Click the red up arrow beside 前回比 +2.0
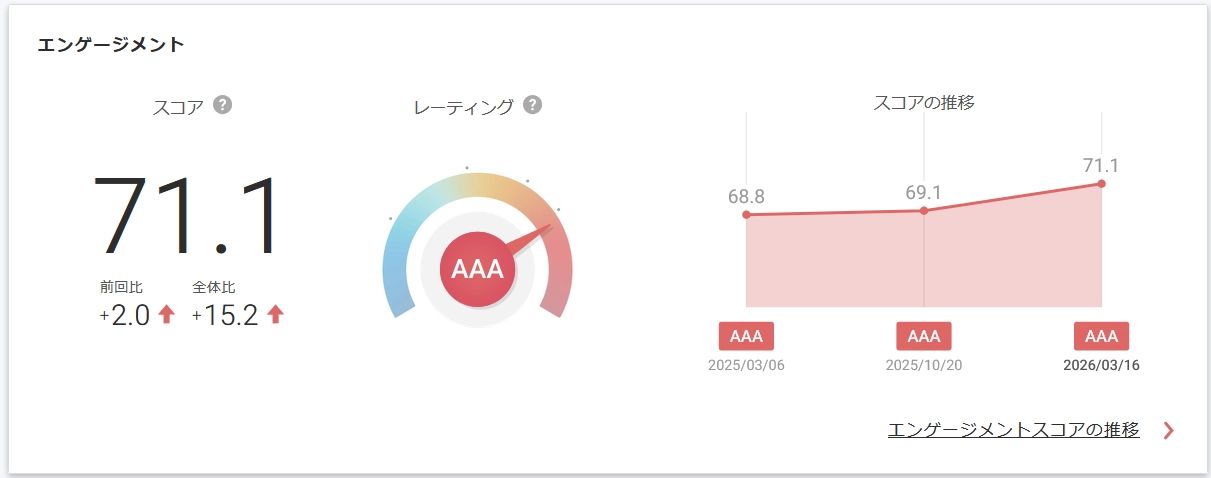This screenshot has width=1211, height=478. click(167, 315)
